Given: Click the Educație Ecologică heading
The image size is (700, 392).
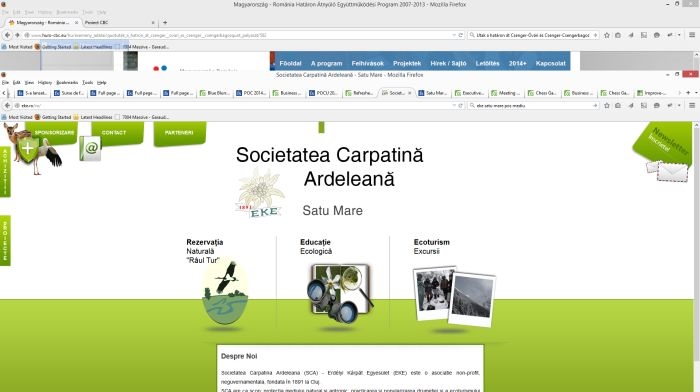Looking at the screenshot, I should coord(316,247).
